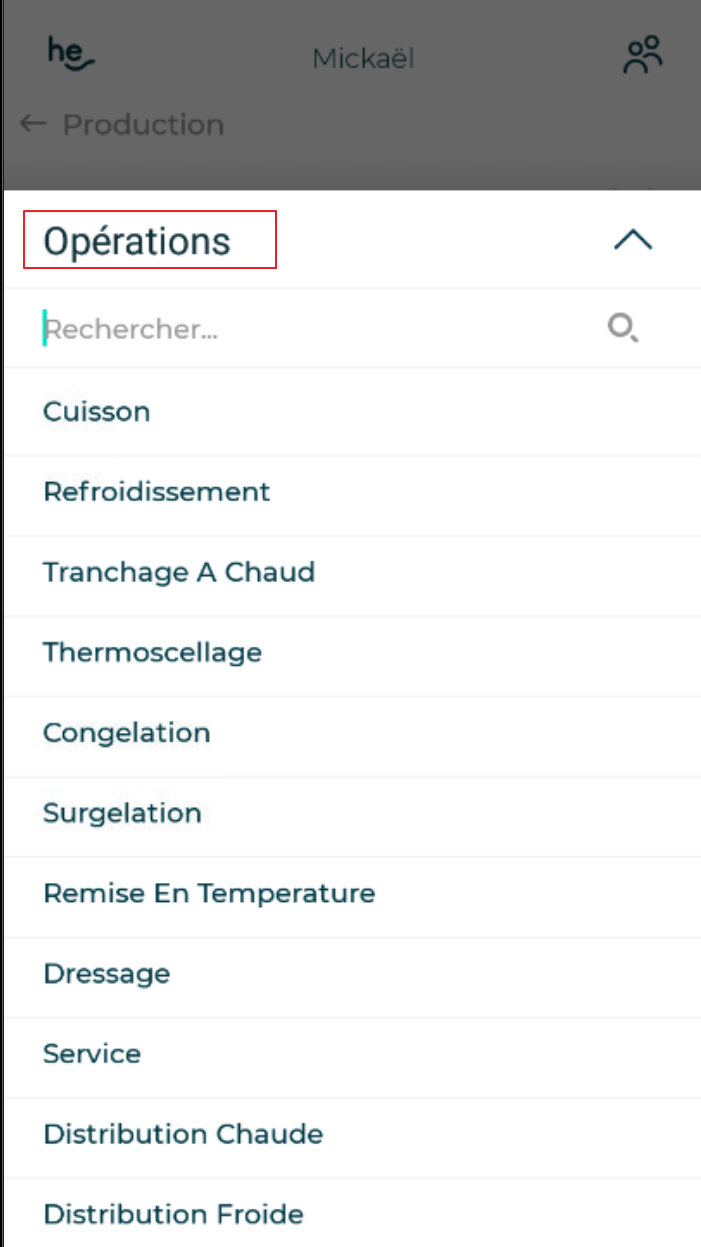Go back to Production page
The height and width of the screenshot is (1247, 701).
pos(143,125)
